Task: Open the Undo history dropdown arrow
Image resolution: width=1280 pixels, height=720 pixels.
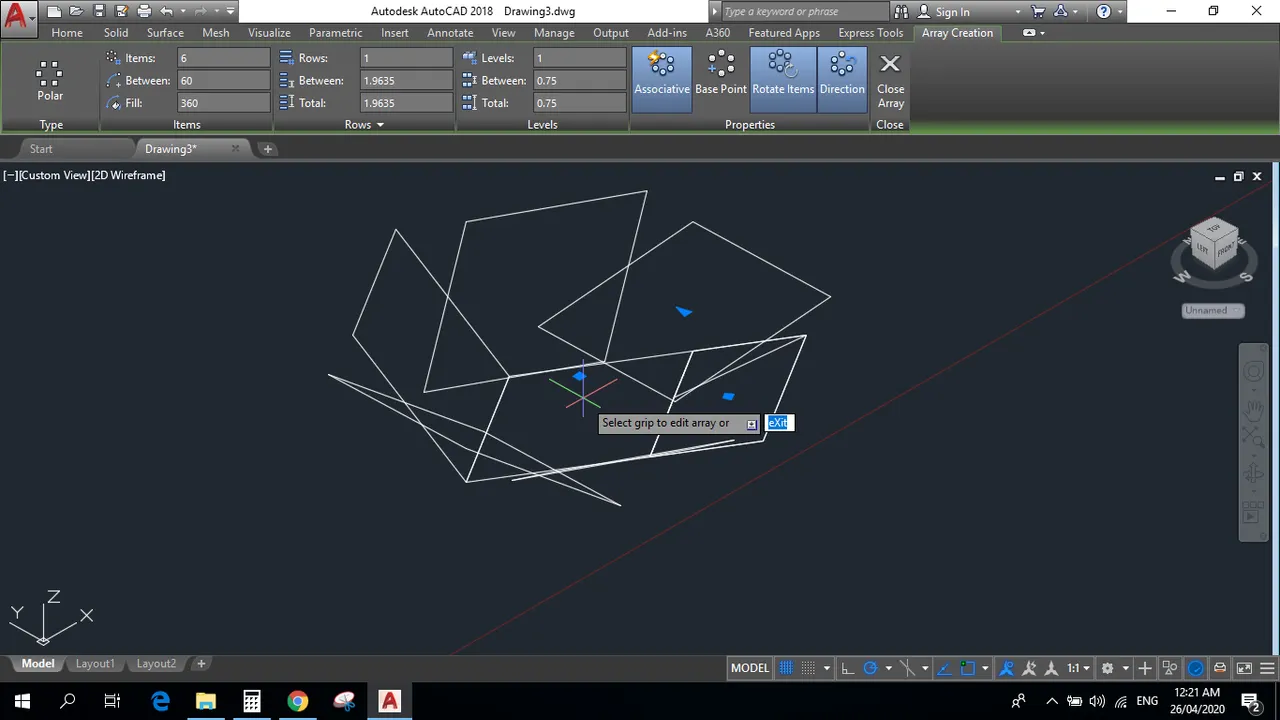Action: (183, 12)
